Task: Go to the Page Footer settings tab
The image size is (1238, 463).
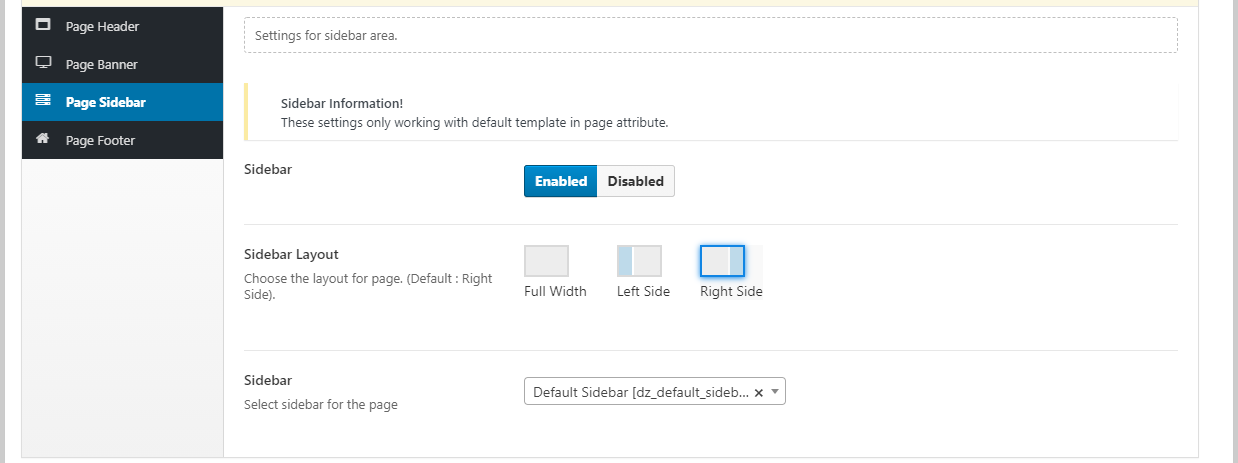Action: click(x=100, y=141)
